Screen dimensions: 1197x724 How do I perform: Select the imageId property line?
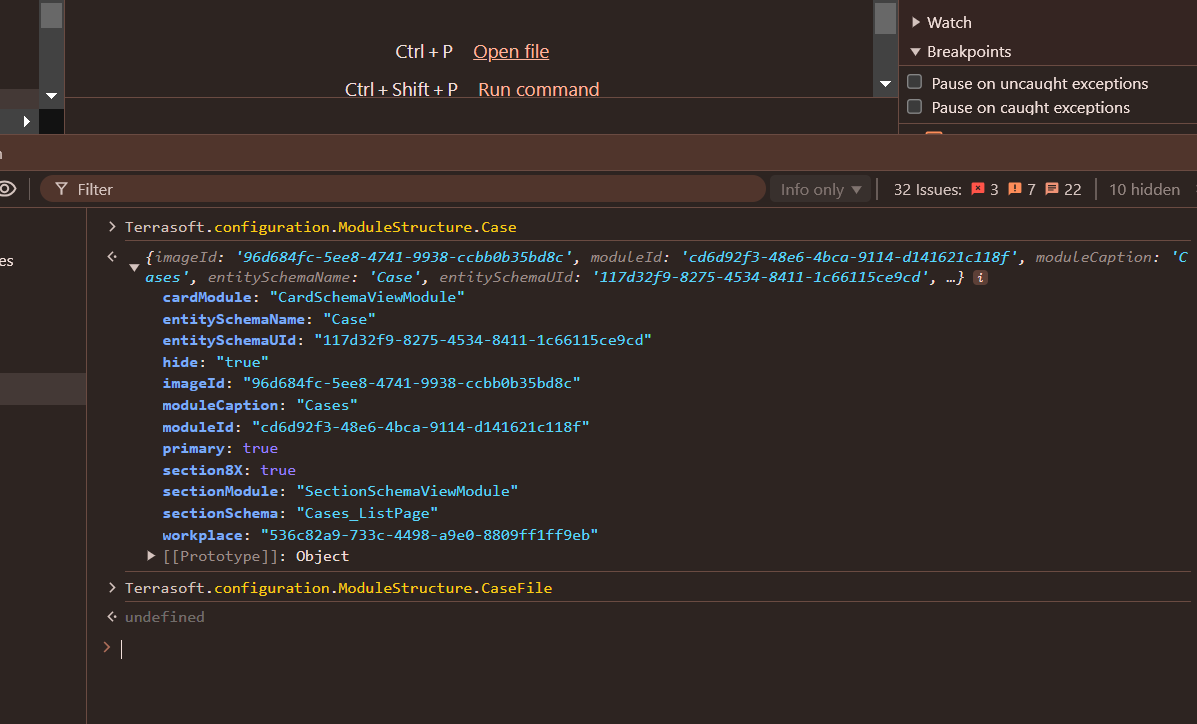click(371, 383)
